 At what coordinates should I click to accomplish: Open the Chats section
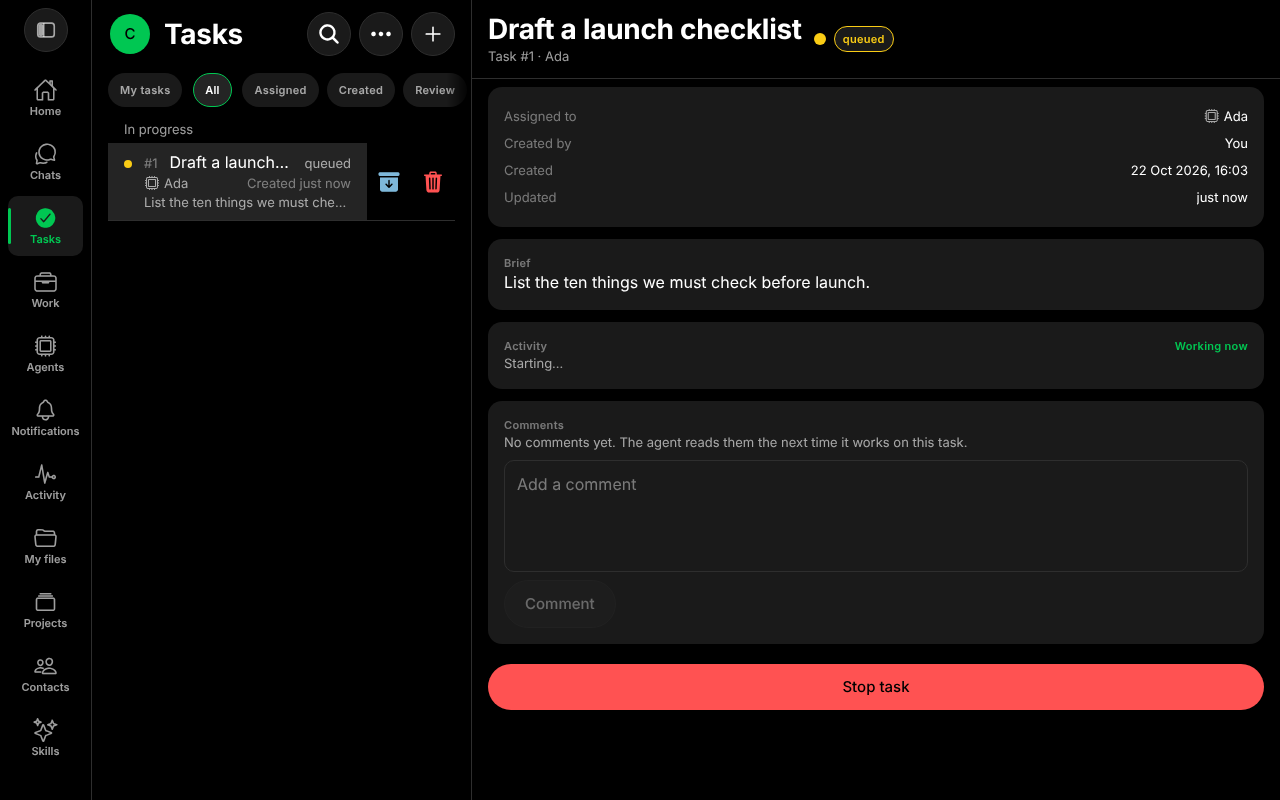45,162
